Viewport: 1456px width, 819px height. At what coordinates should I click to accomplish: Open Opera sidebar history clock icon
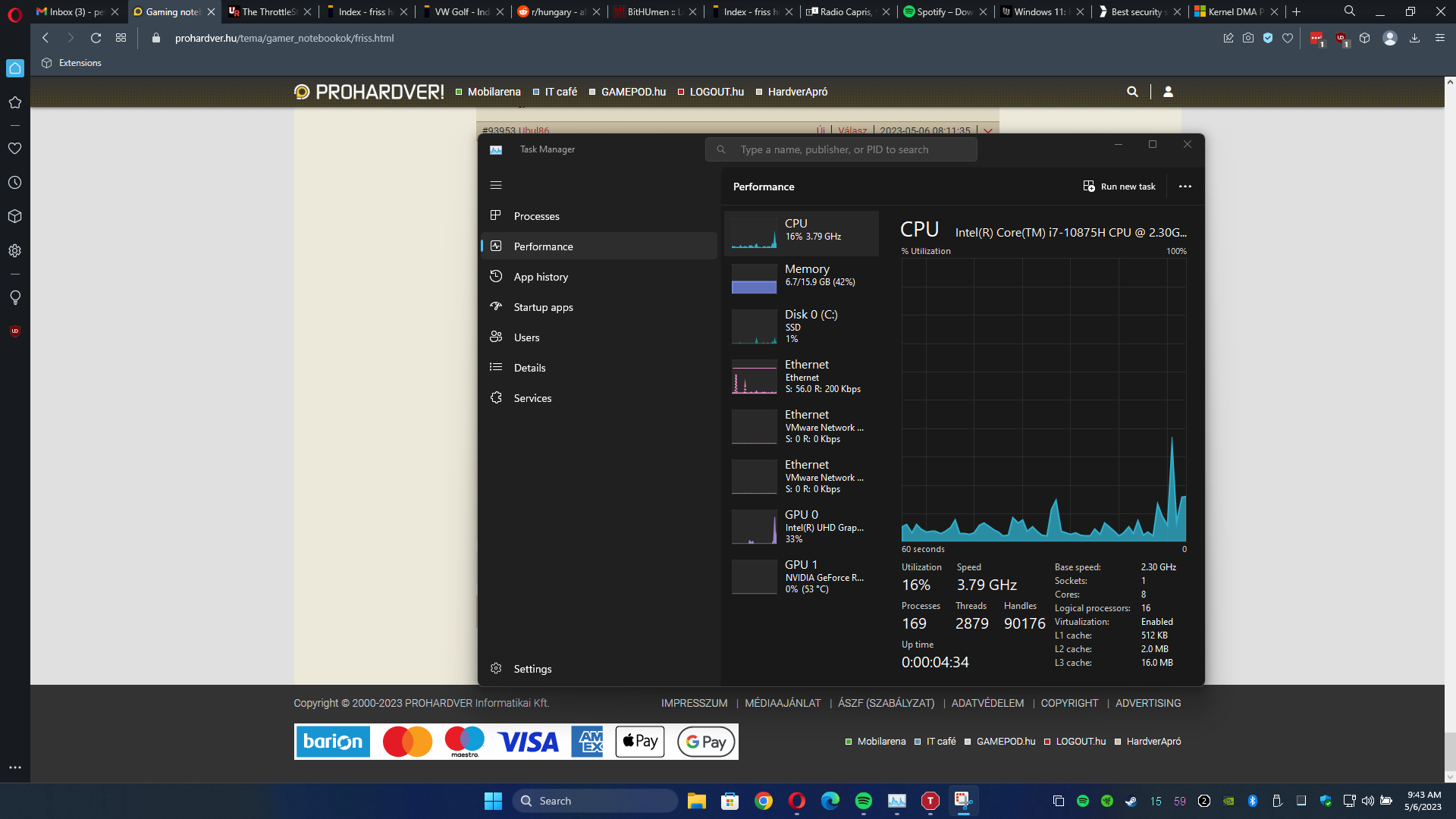click(14, 183)
